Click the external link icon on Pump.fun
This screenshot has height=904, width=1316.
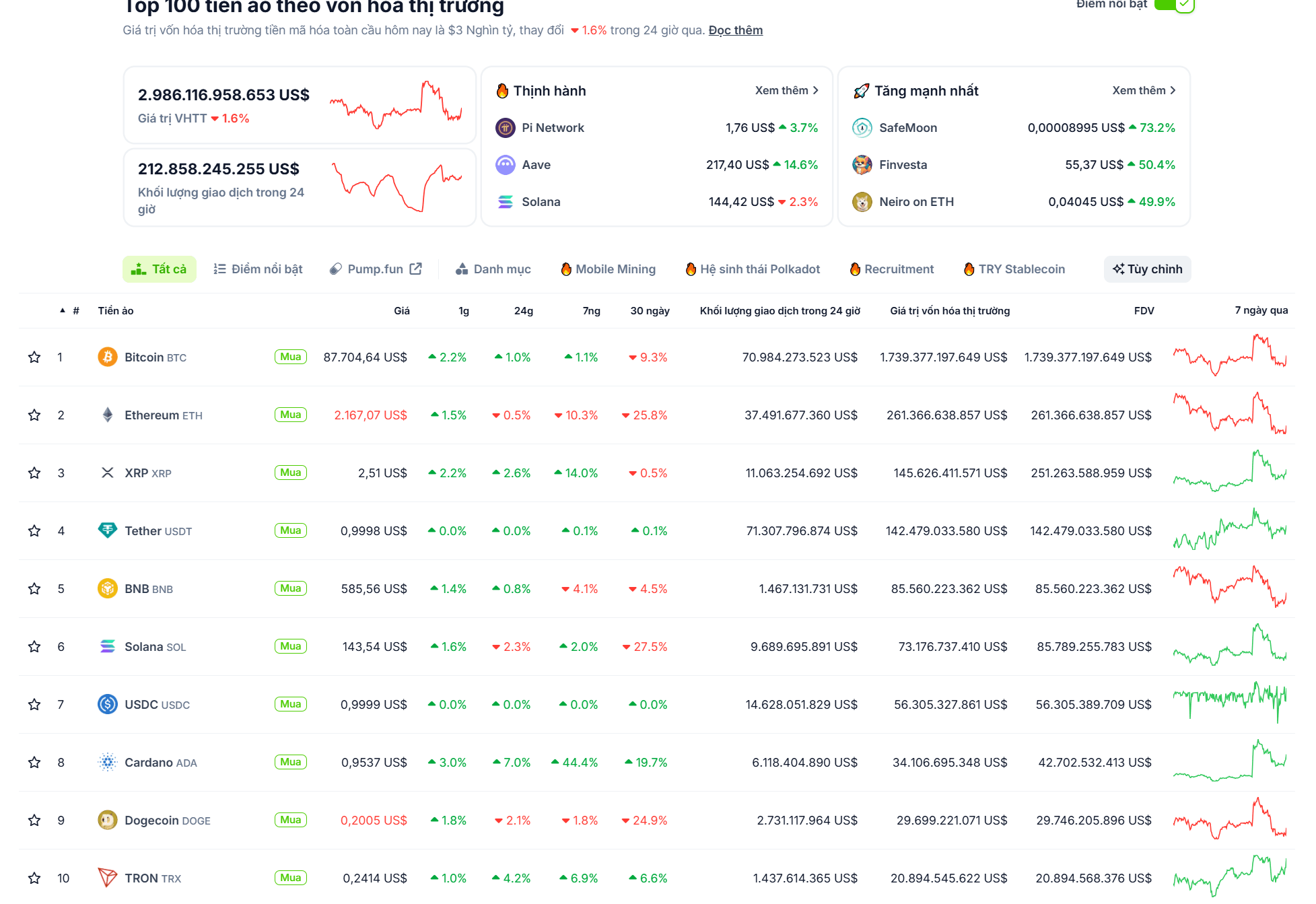coord(416,269)
